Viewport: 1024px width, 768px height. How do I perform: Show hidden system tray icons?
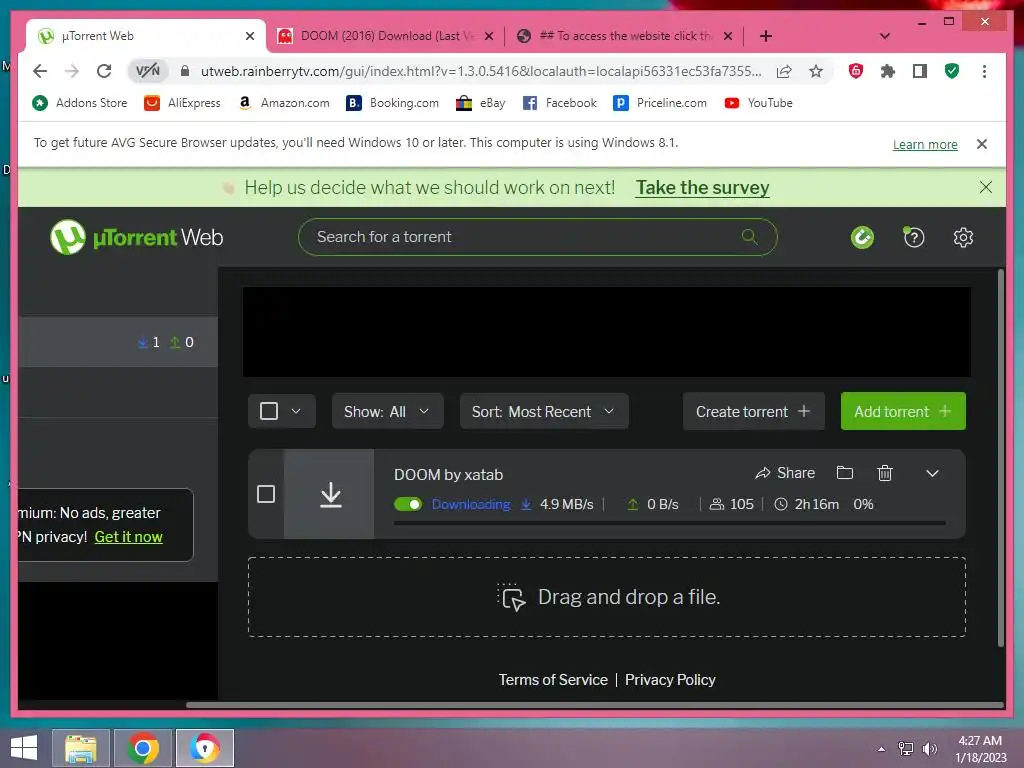pos(882,749)
